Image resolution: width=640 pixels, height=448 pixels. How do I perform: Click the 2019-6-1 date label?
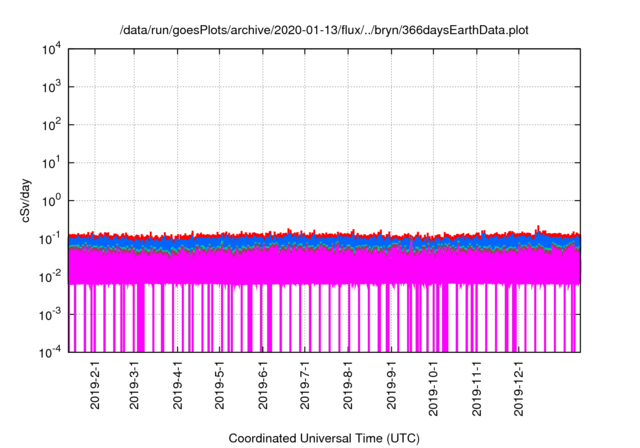click(x=262, y=385)
